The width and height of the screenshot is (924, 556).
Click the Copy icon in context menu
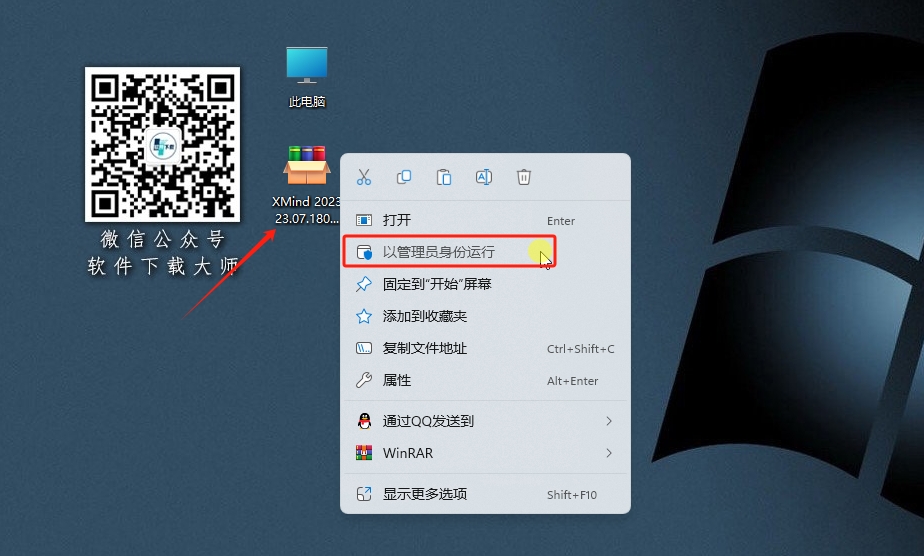[404, 177]
